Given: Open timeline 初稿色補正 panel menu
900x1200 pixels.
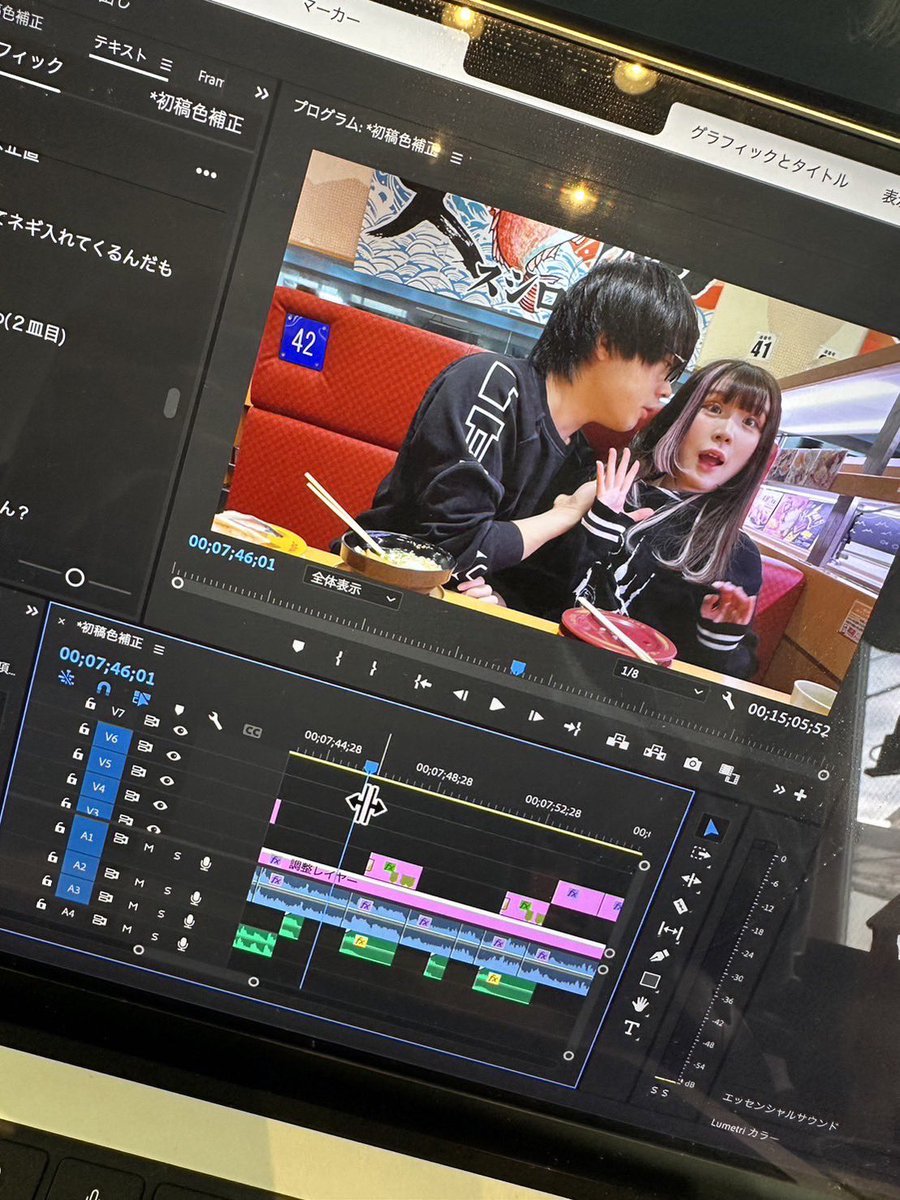Looking at the screenshot, I should tap(158, 649).
